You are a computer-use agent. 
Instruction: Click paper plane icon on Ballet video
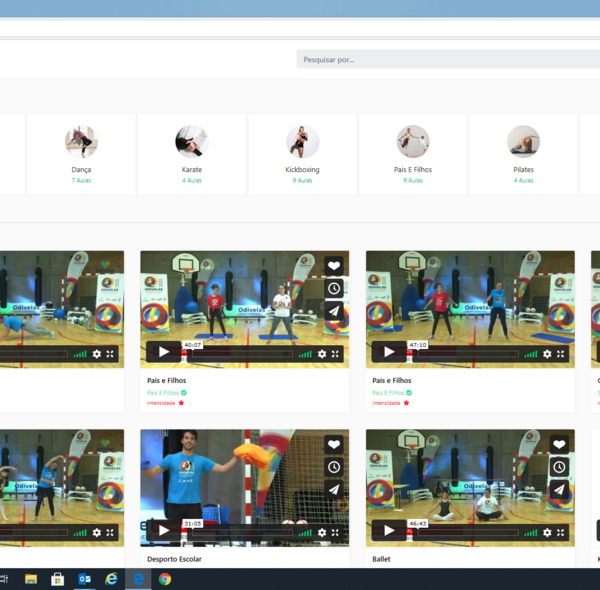(559, 490)
